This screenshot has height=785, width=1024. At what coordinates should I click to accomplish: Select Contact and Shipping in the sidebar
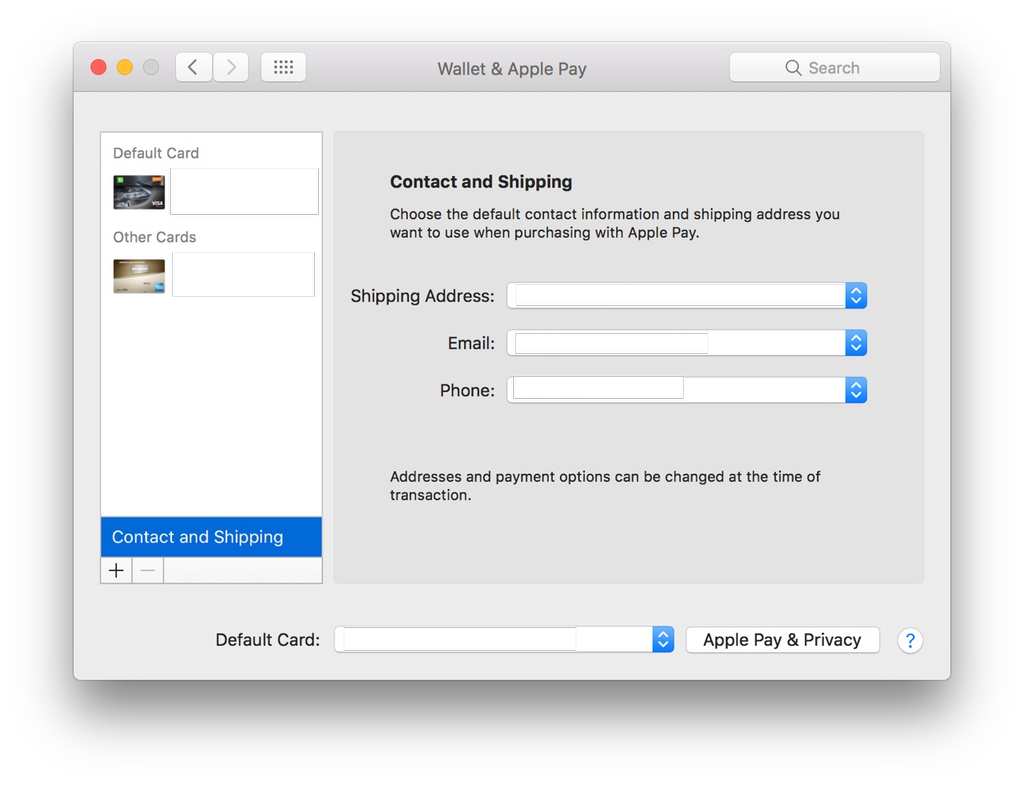[196, 537]
